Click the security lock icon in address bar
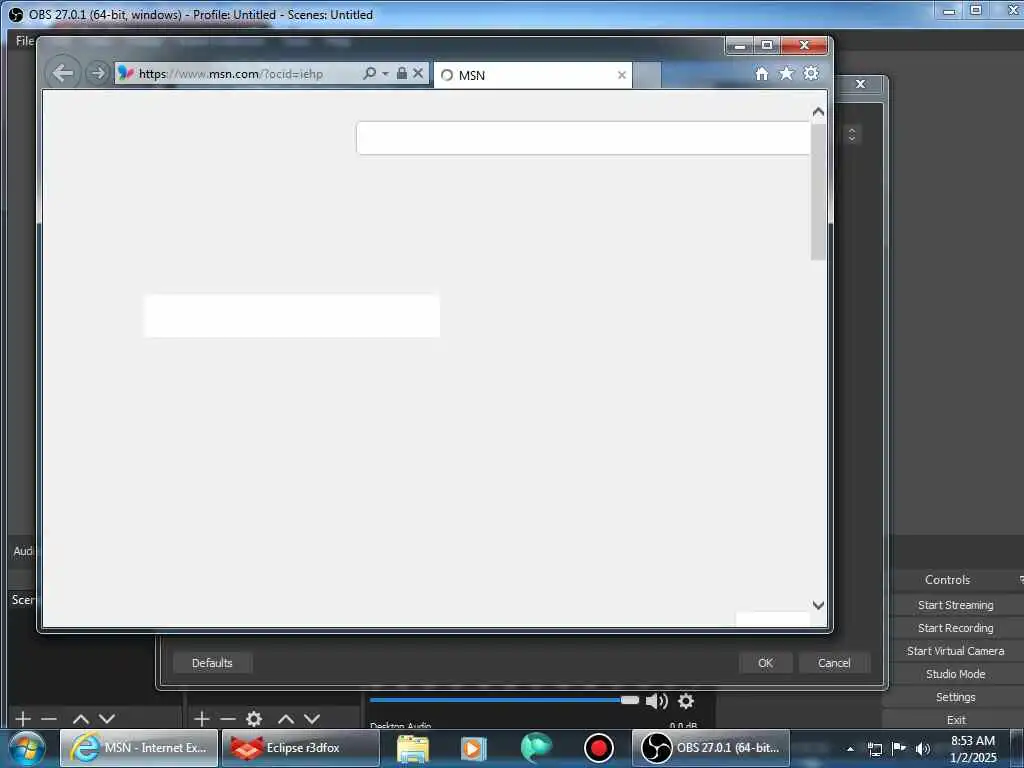The width and height of the screenshot is (1024, 768). click(x=402, y=73)
